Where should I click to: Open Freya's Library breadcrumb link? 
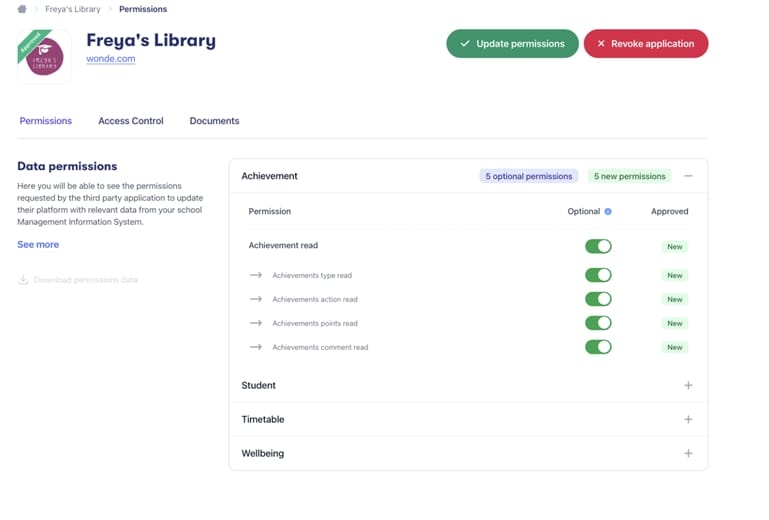click(x=73, y=9)
